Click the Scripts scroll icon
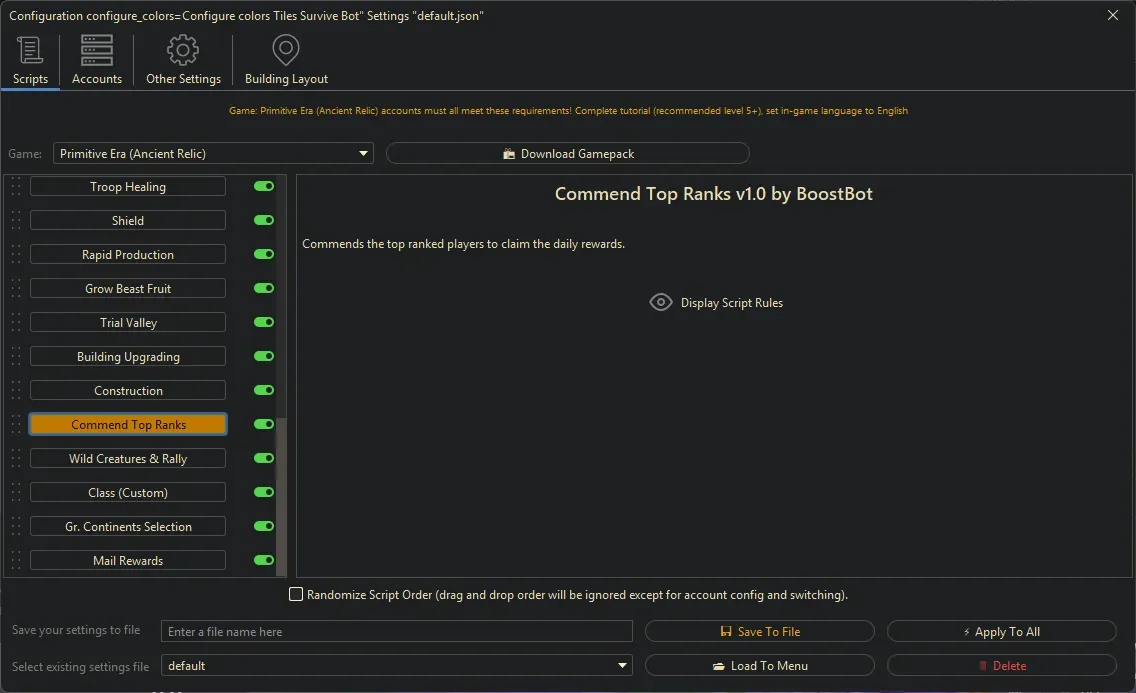The height and width of the screenshot is (693, 1136). click(29, 49)
